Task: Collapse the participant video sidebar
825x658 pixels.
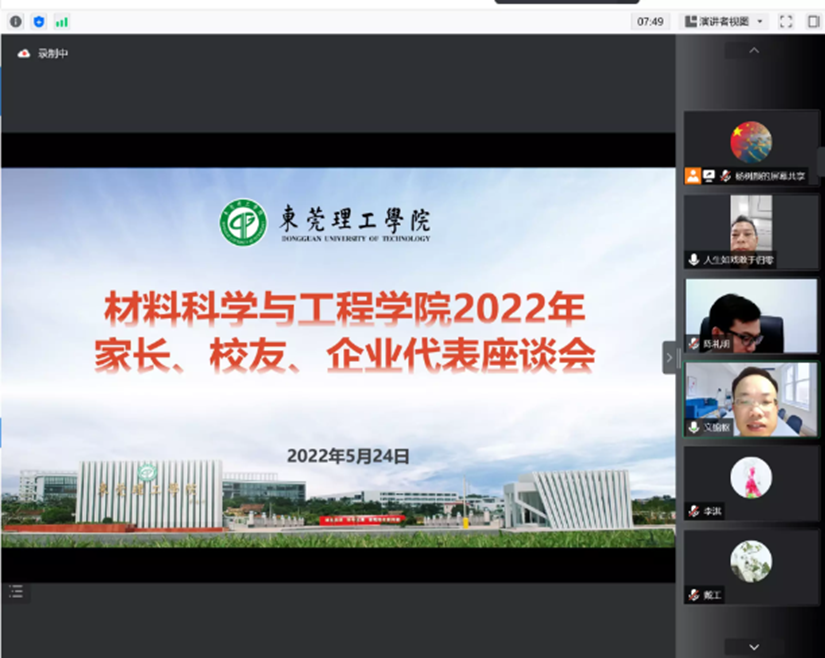Action: click(x=670, y=357)
